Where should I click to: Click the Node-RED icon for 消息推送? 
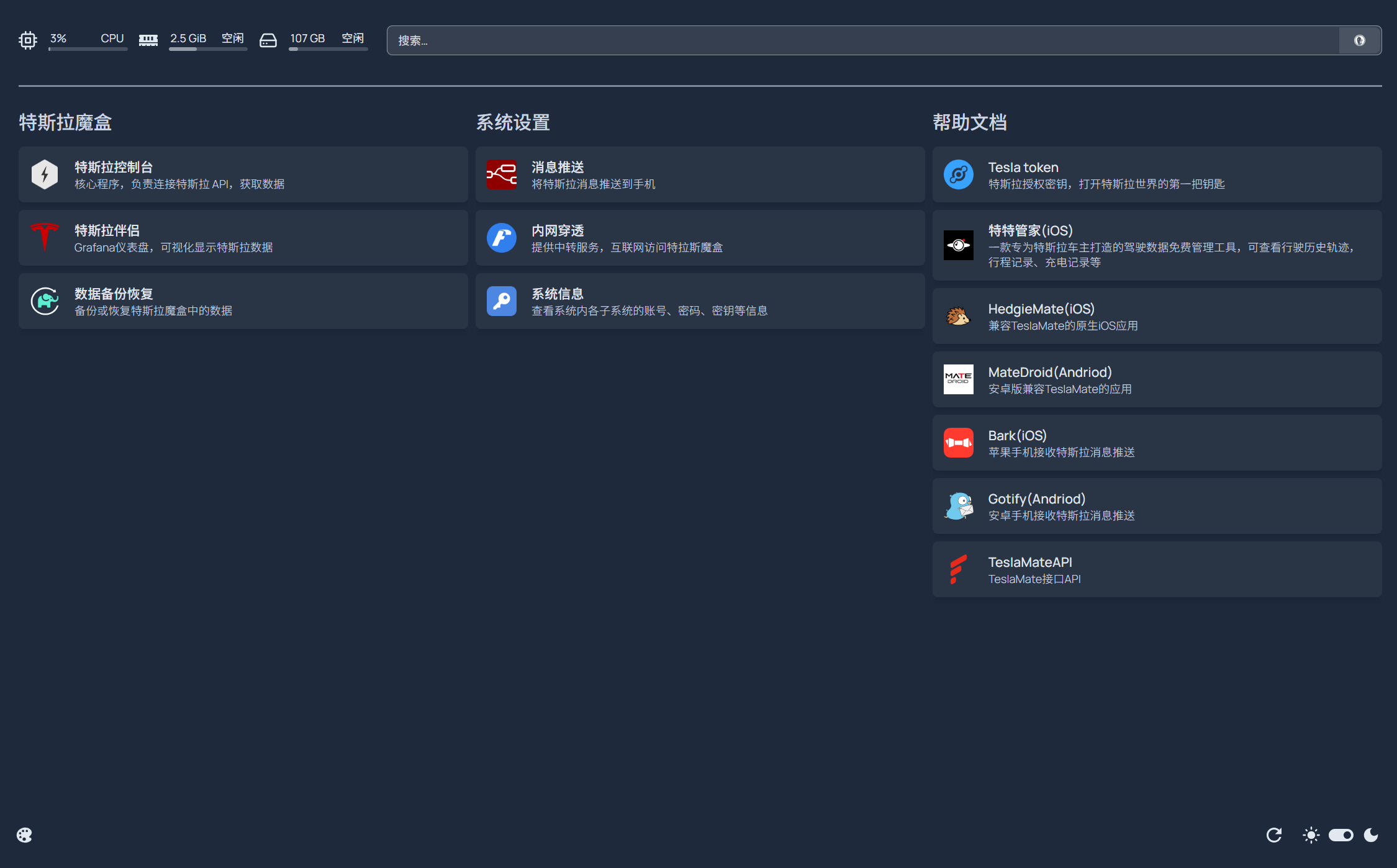pos(502,174)
